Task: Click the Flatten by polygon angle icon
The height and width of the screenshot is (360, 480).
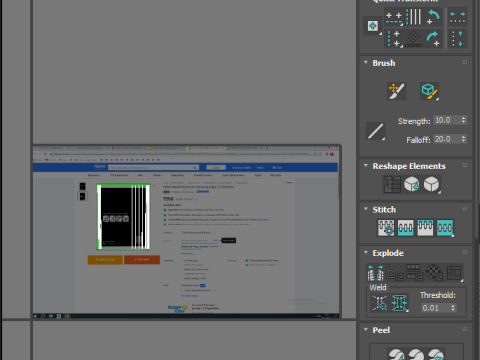Action: 395,273
